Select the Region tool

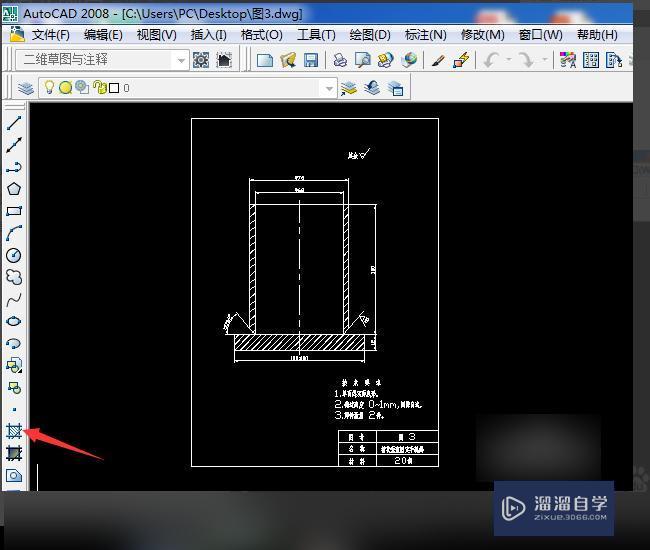[14, 475]
